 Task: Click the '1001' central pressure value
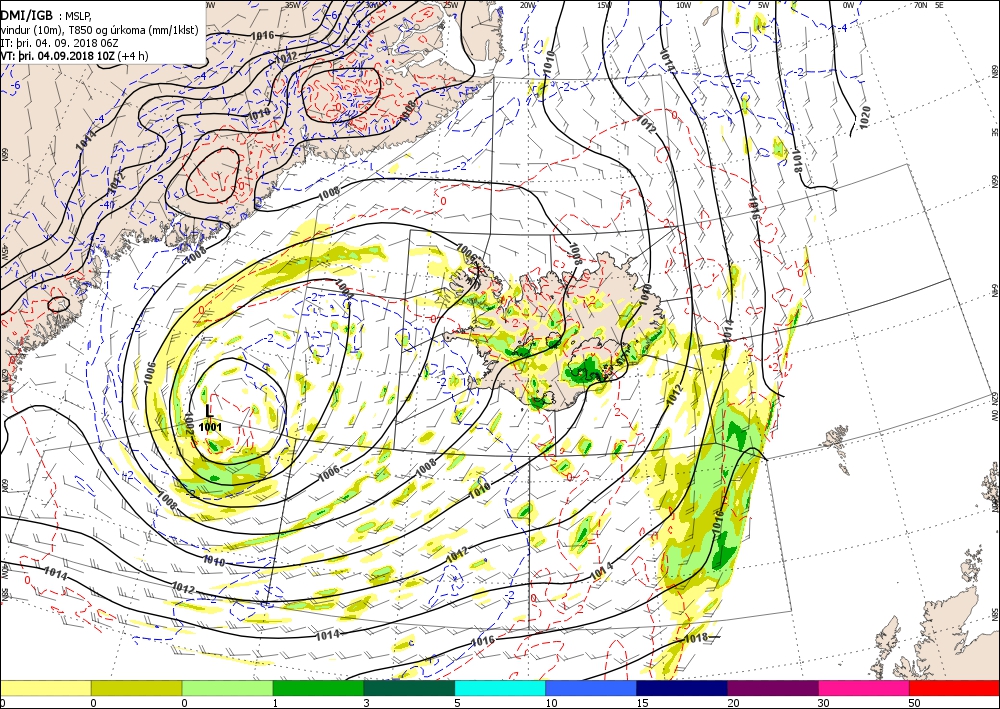pos(210,427)
